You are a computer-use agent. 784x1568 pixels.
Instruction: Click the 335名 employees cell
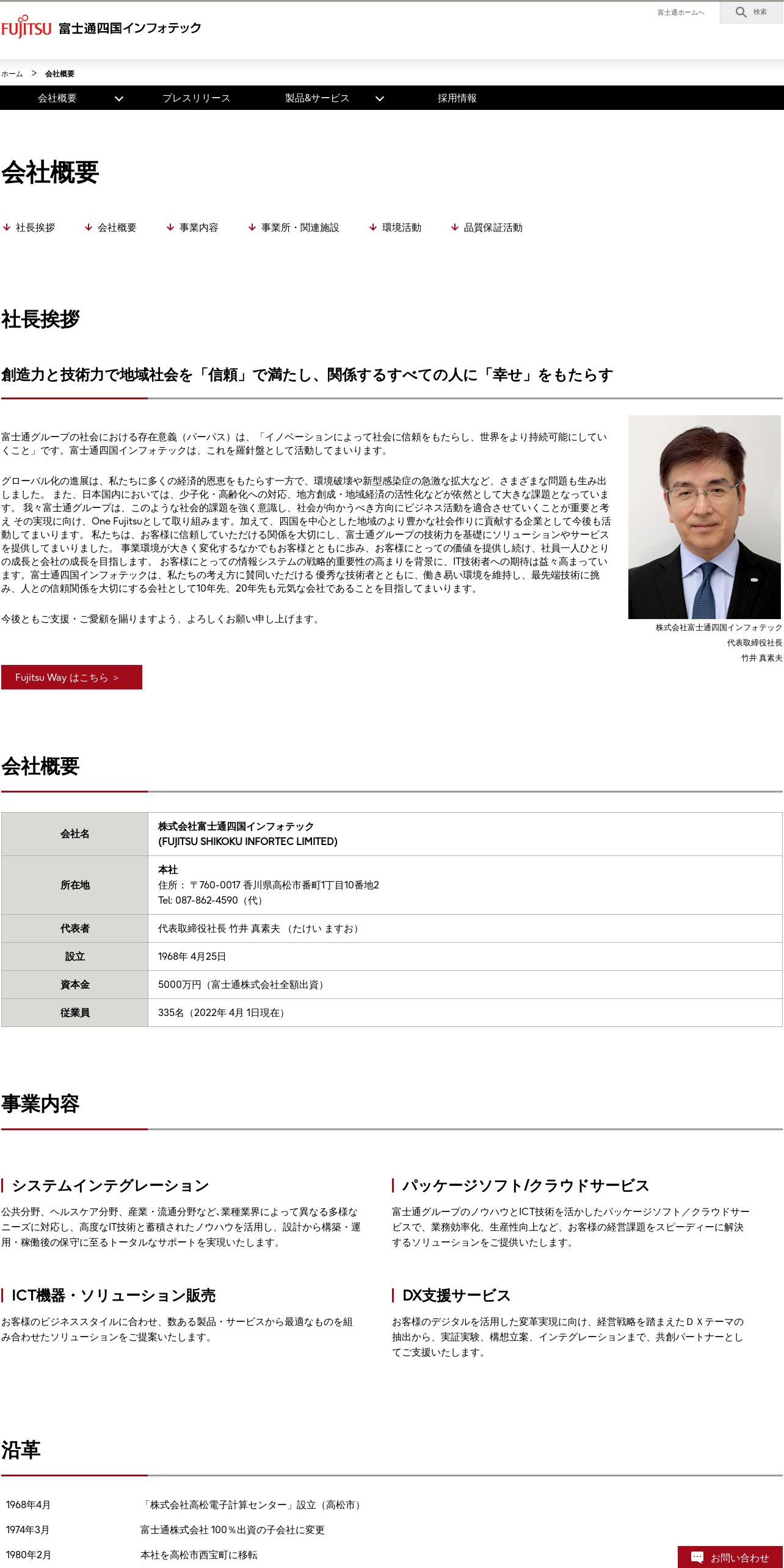coord(465,1012)
